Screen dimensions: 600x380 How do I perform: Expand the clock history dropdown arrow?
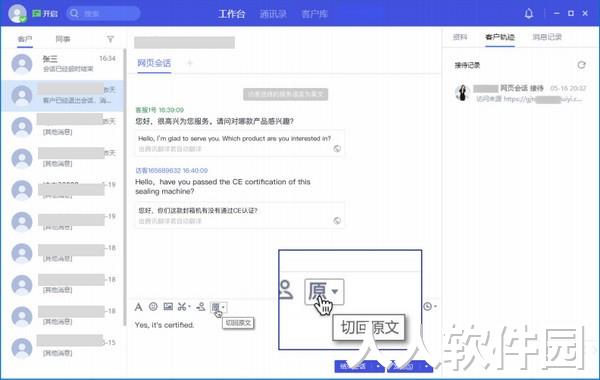[x=435, y=306]
